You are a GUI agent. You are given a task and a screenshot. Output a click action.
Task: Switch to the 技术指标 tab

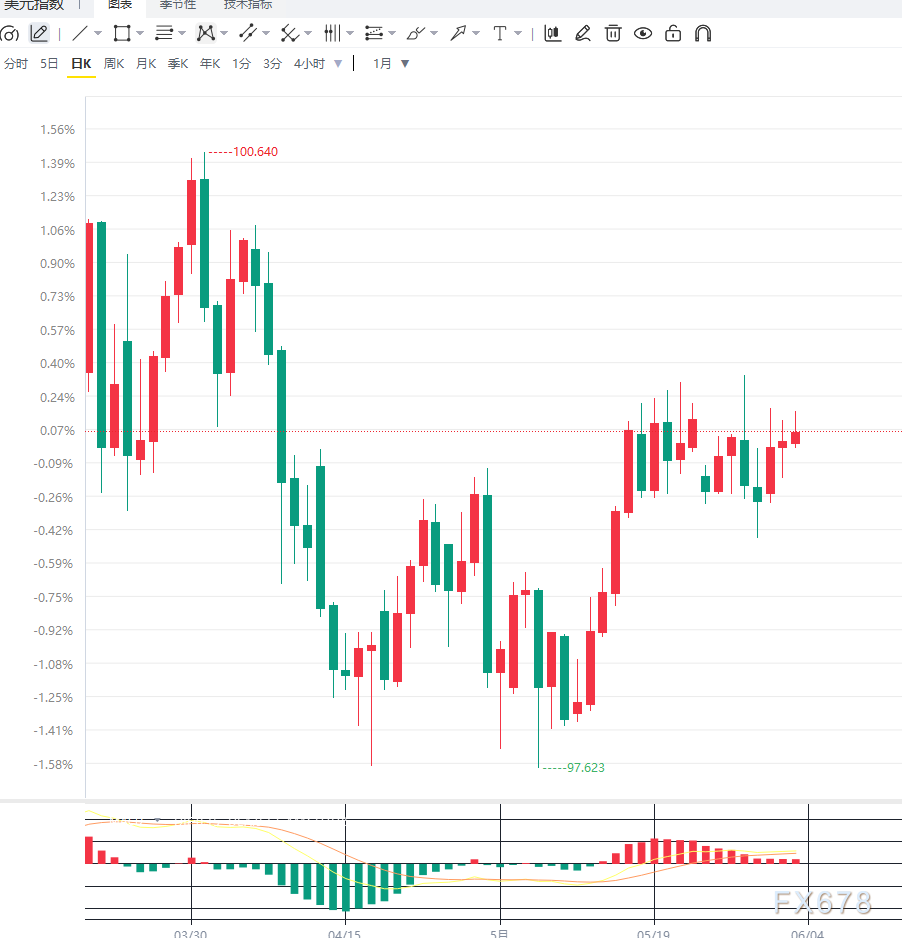[248, 5]
